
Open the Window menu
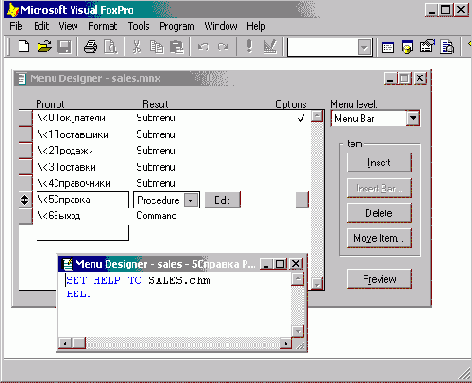(221, 26)
